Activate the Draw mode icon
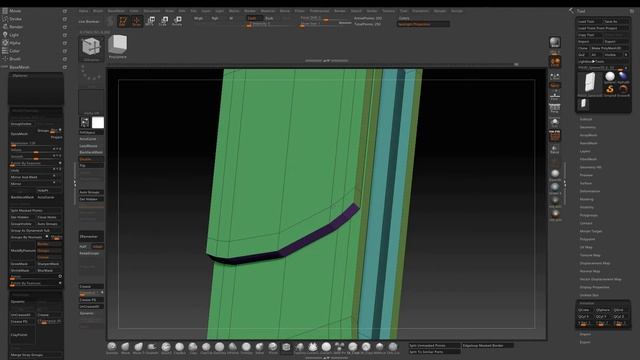Screen dimensions: 640x360 click(136, 21)
